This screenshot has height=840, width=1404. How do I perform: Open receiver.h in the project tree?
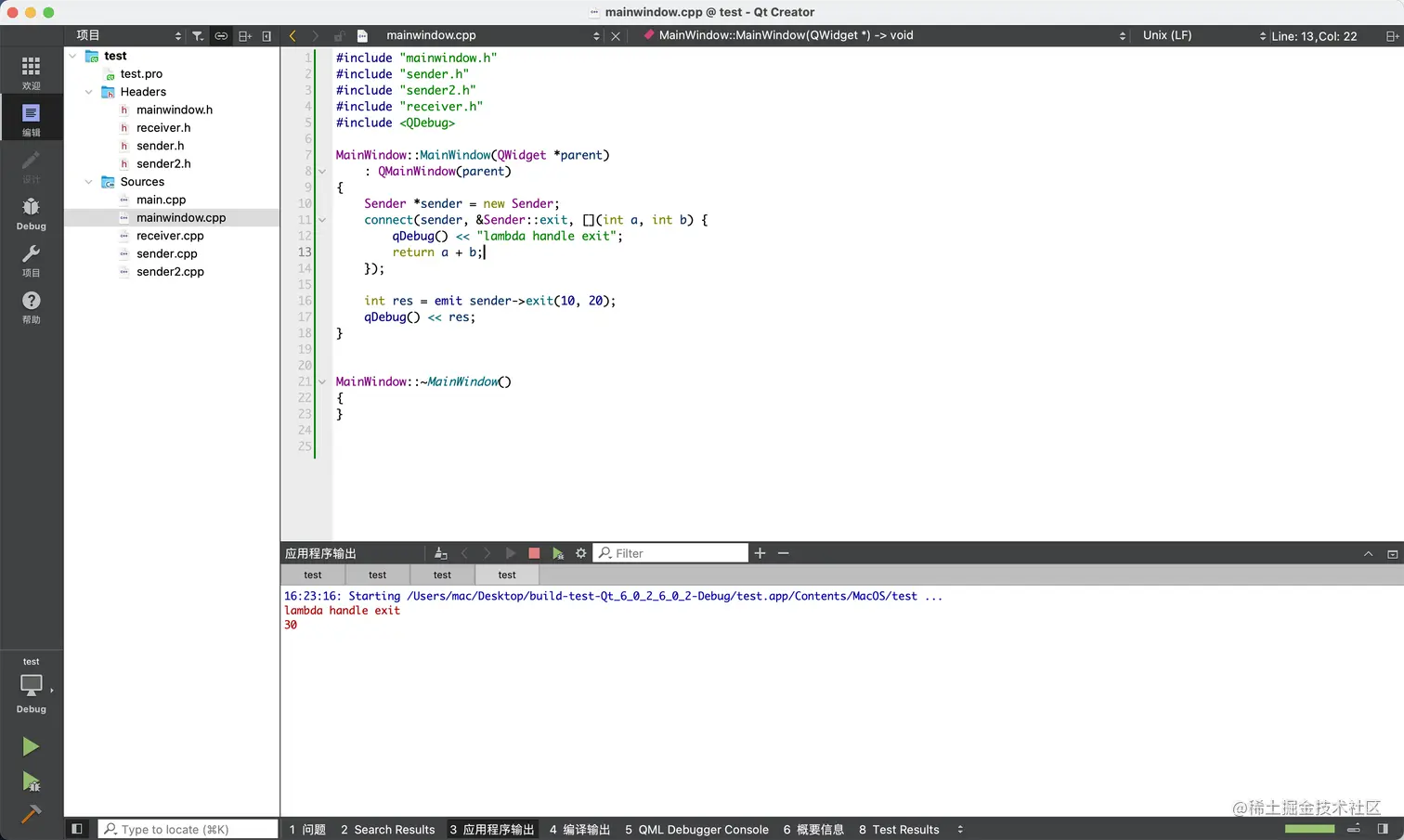(x=163, y=128)
